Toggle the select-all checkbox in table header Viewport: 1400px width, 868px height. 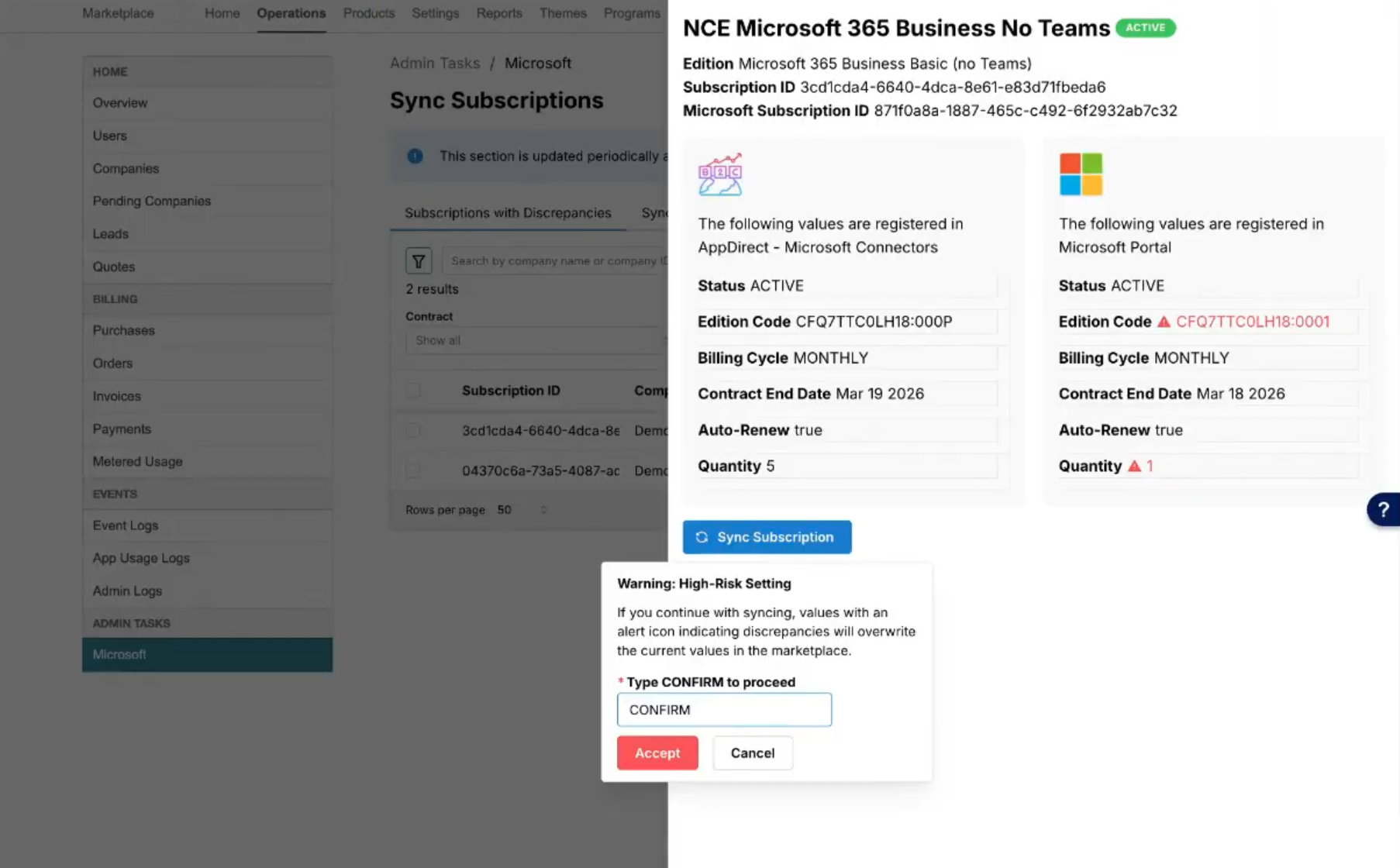pos(413,391)
